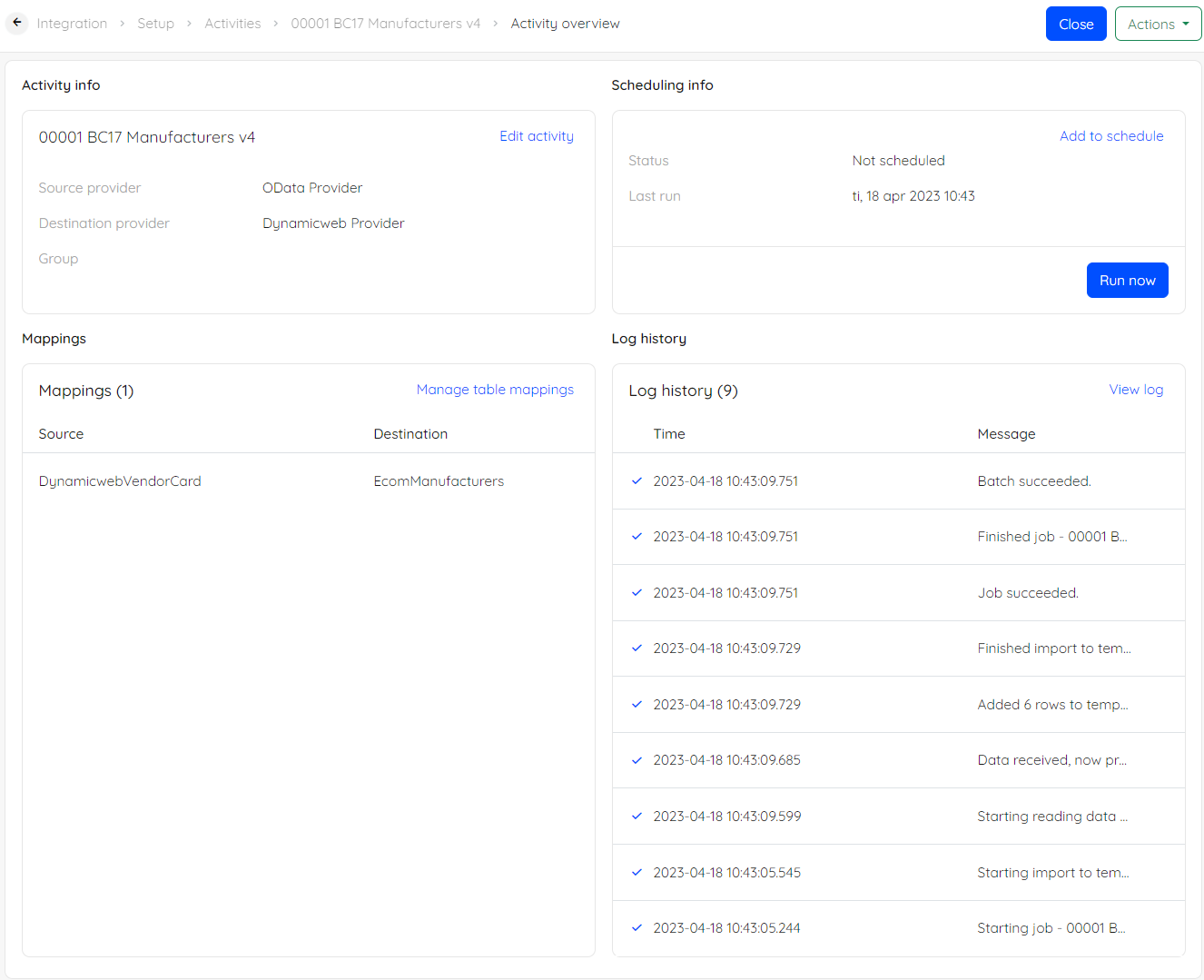This screenshot has height=980, width=1204.
Task: Click timestamp 2023-04-18 10:43:05.244
Action: coord(726,928)
